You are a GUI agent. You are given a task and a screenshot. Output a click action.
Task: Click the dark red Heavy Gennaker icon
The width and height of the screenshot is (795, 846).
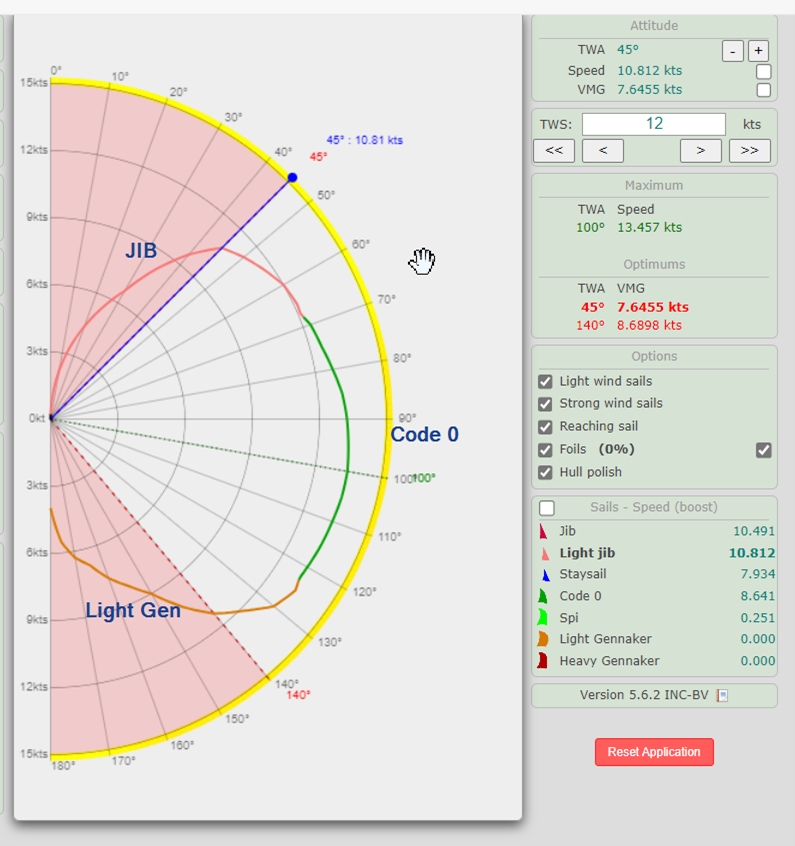coord(544,661)
